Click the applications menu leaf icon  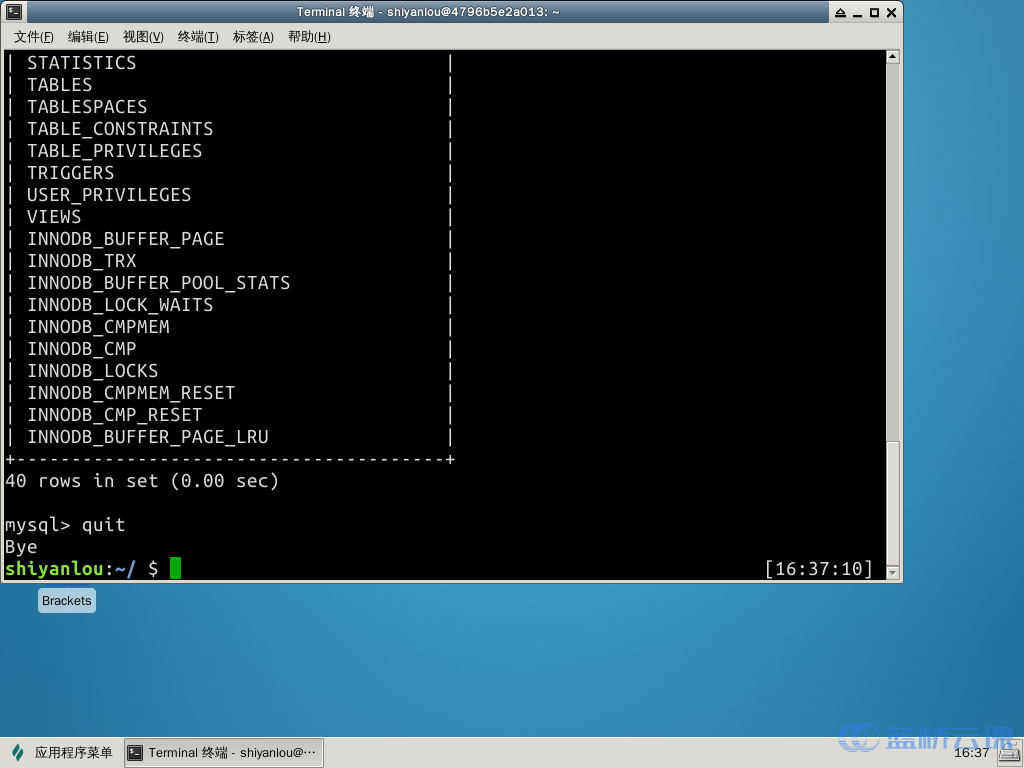tap(18, 752)
